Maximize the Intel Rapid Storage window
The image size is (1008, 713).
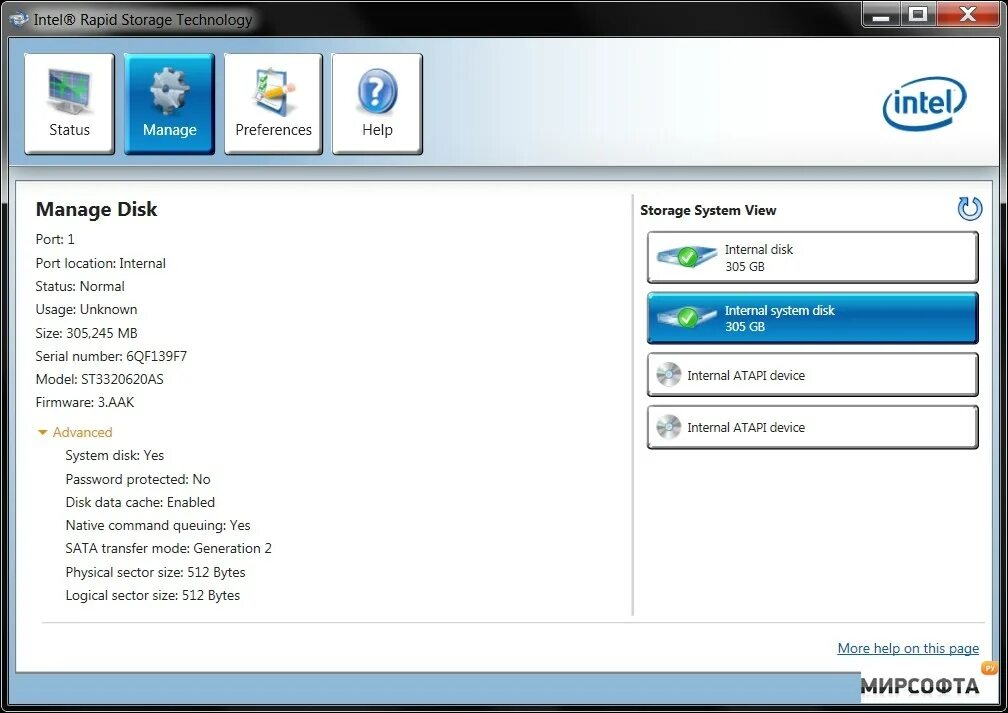918,15
